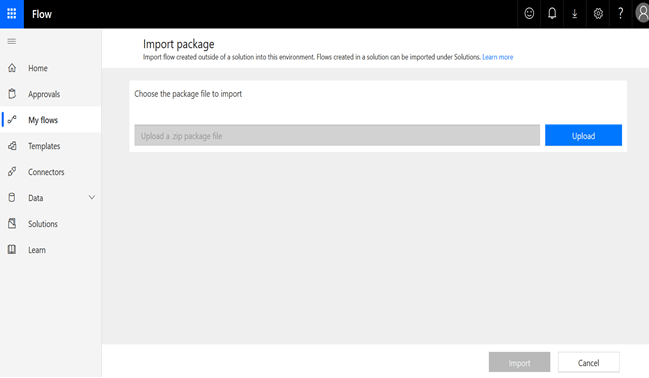Collapse the sidebar with hamburger icon
This screenshot has width=649, height=378.
12,41
